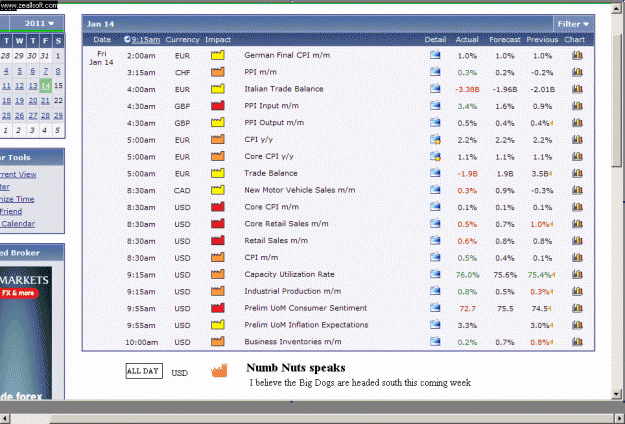Screen dimensions: 625x424
Task: Open detail folder for CPI y/y
Action: [x=435, y=139]
